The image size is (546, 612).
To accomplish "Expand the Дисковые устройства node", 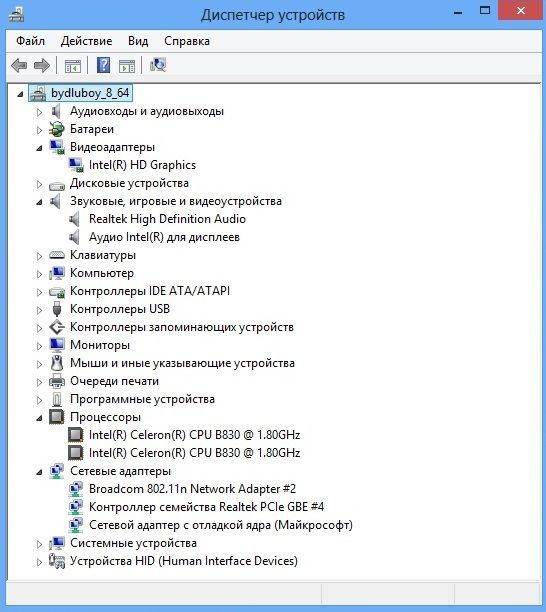I will (x=39, y=184).
